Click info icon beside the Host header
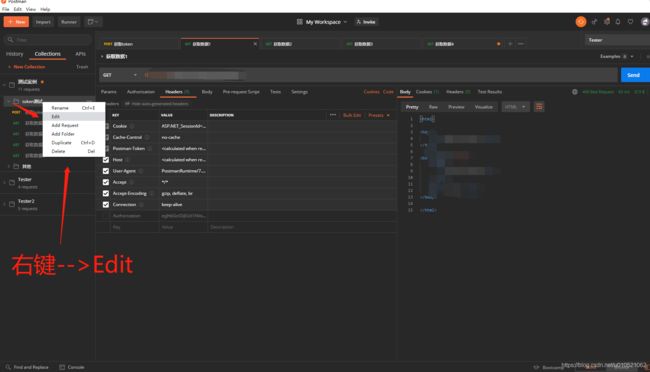The height and width of the screenshot is (372, 650). click(127, 160)
